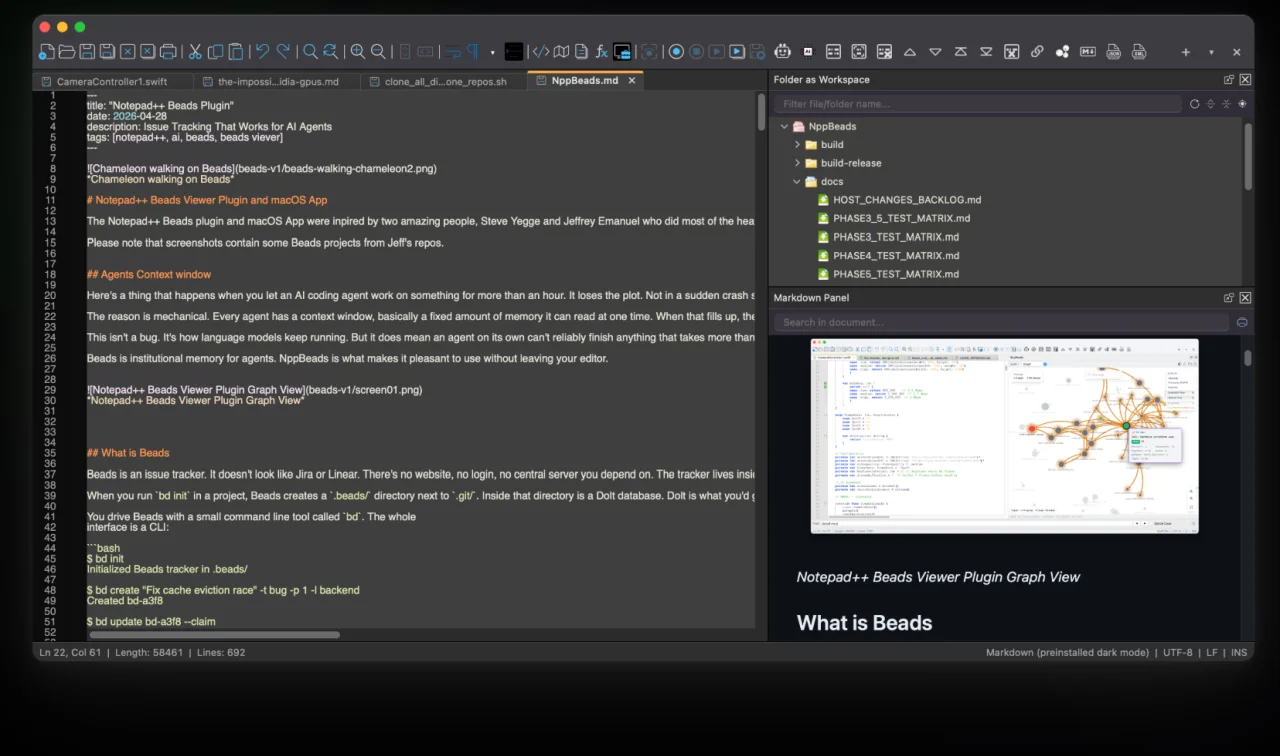Viewport: 1280px width, 756px height.
Task: Open the Find and Replace tool
Action: 331,52
